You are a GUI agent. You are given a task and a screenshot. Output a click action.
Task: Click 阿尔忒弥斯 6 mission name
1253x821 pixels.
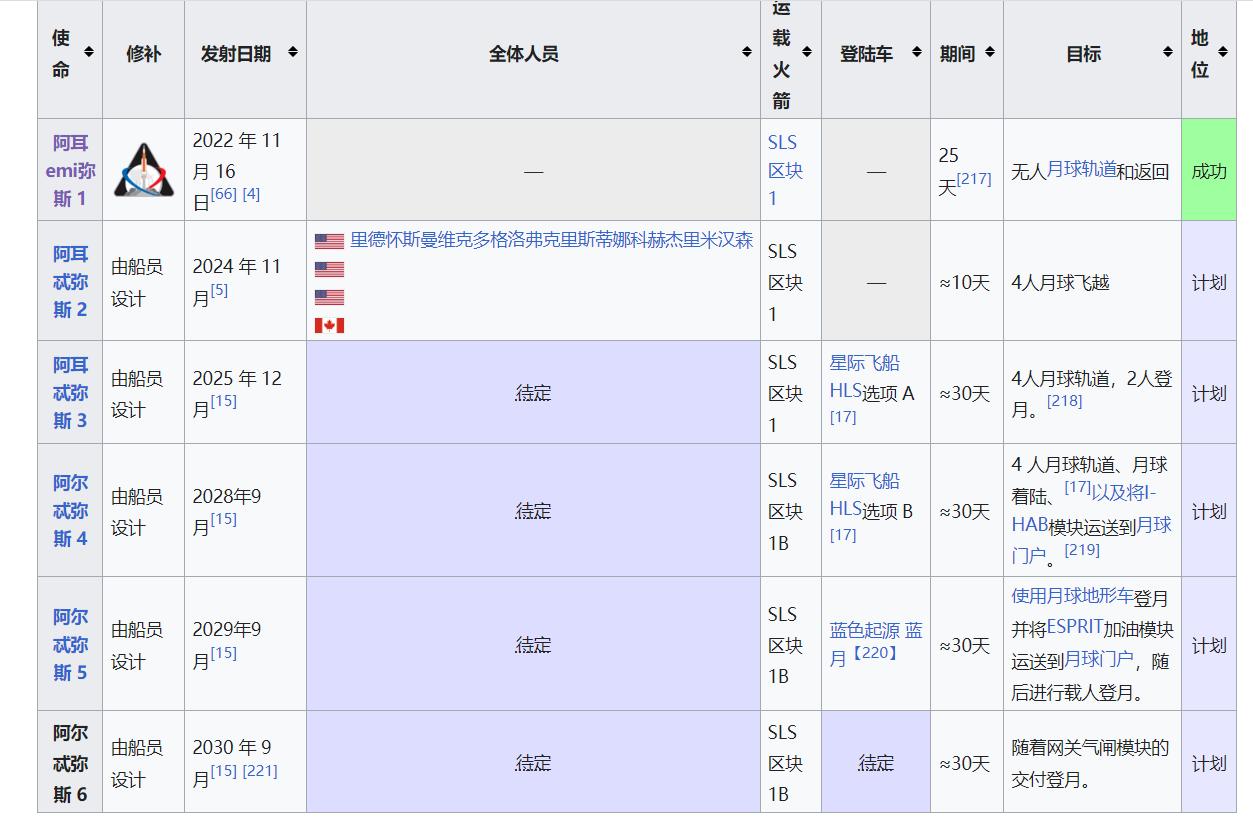(70, 763)
